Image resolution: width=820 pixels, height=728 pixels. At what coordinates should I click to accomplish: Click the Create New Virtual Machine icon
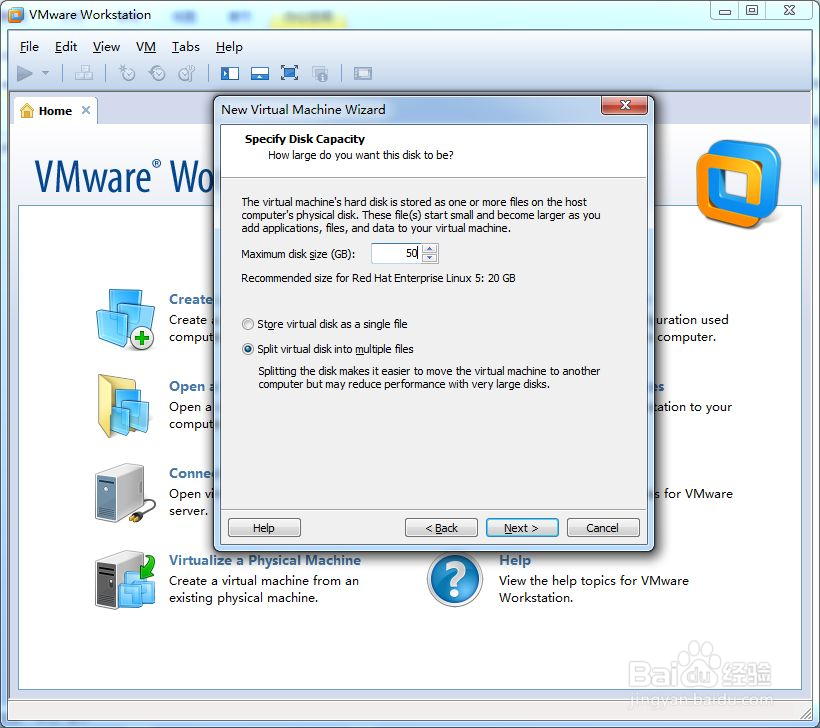125,319
